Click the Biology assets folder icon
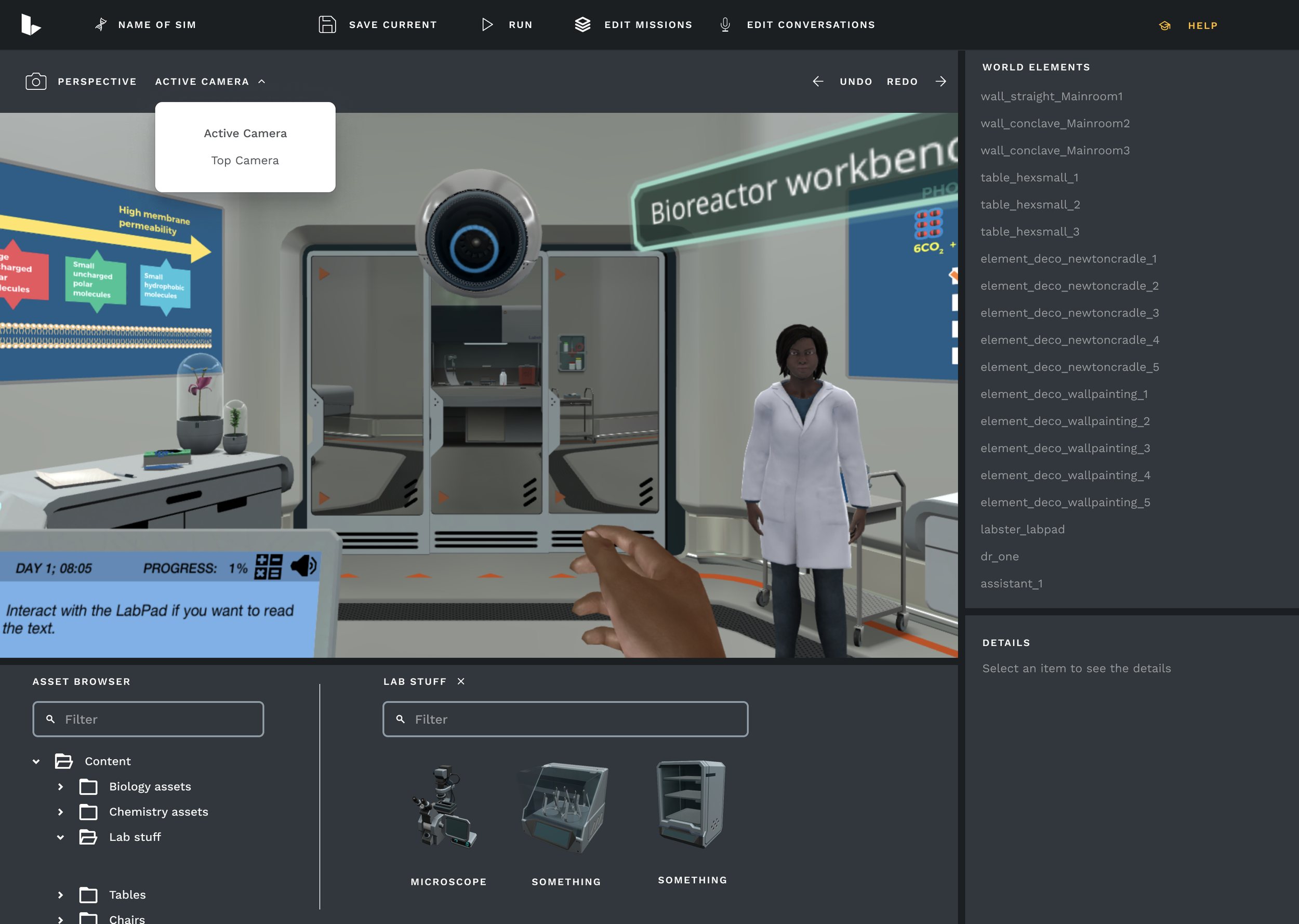 [88, 786]
